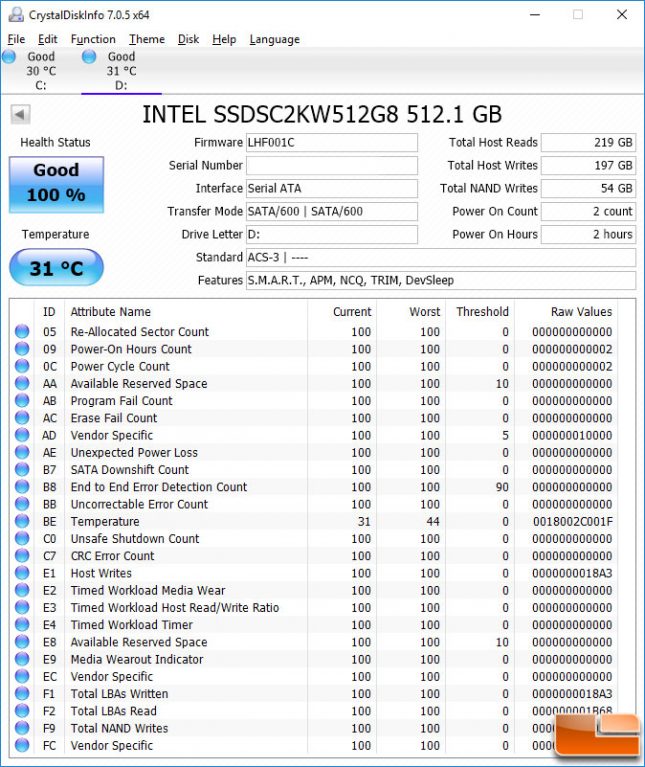Select the D: drive Good status tab
The image size is (645, 767).
[121, 71]
